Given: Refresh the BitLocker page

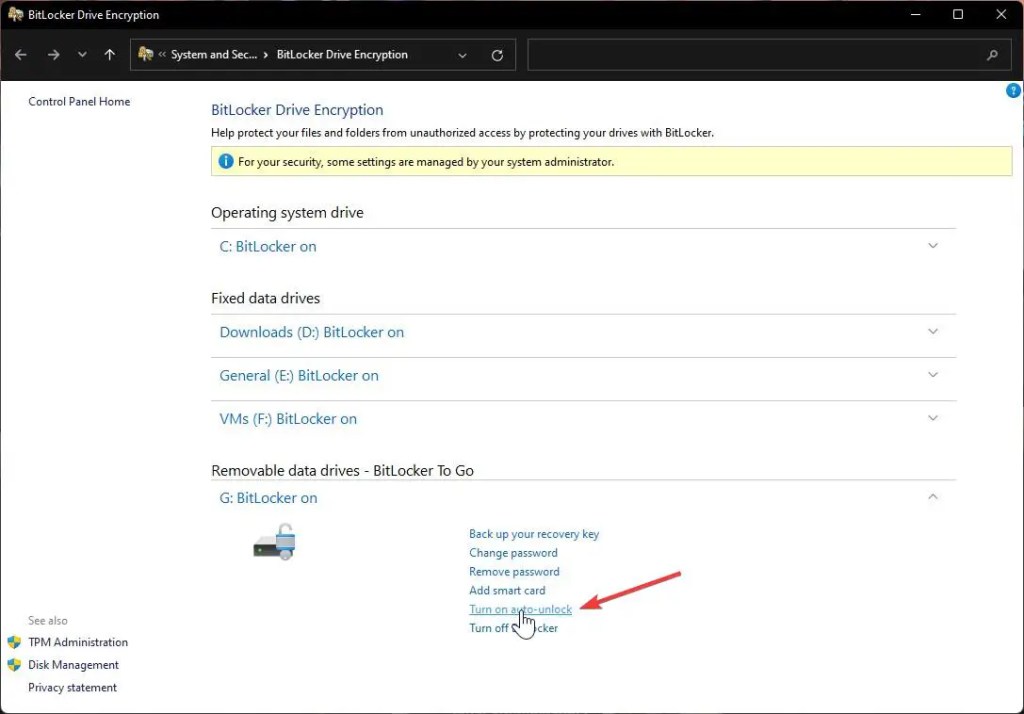Looking at the screenshot, I should [497, 56].
